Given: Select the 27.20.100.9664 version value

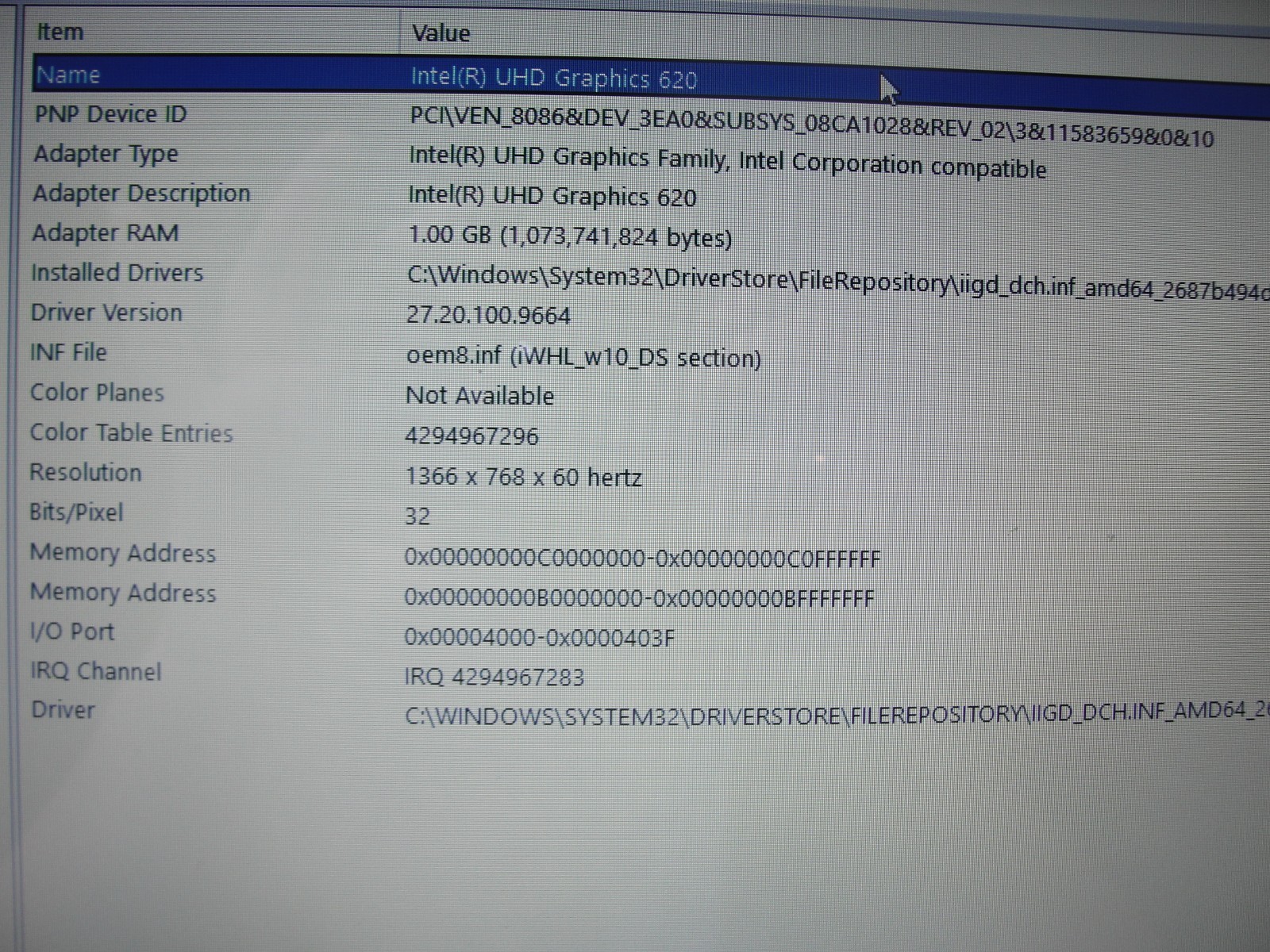Looking at the screenshot, I should click(488, 316).
